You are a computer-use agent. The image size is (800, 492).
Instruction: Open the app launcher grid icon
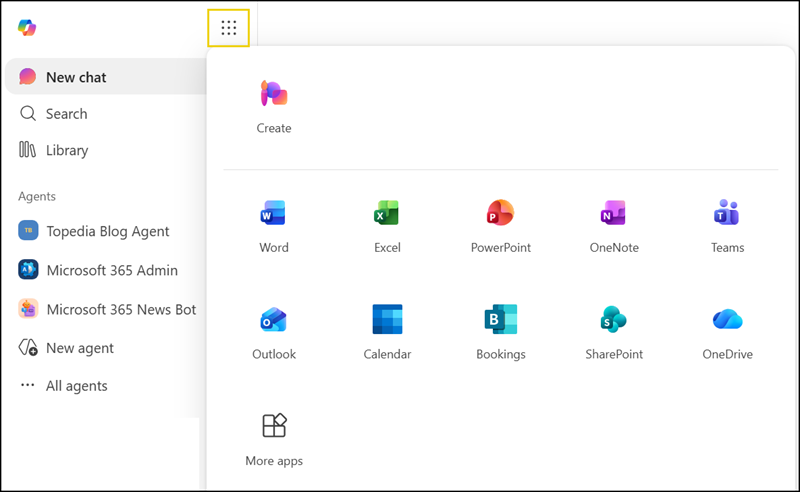tap(229, 28)
